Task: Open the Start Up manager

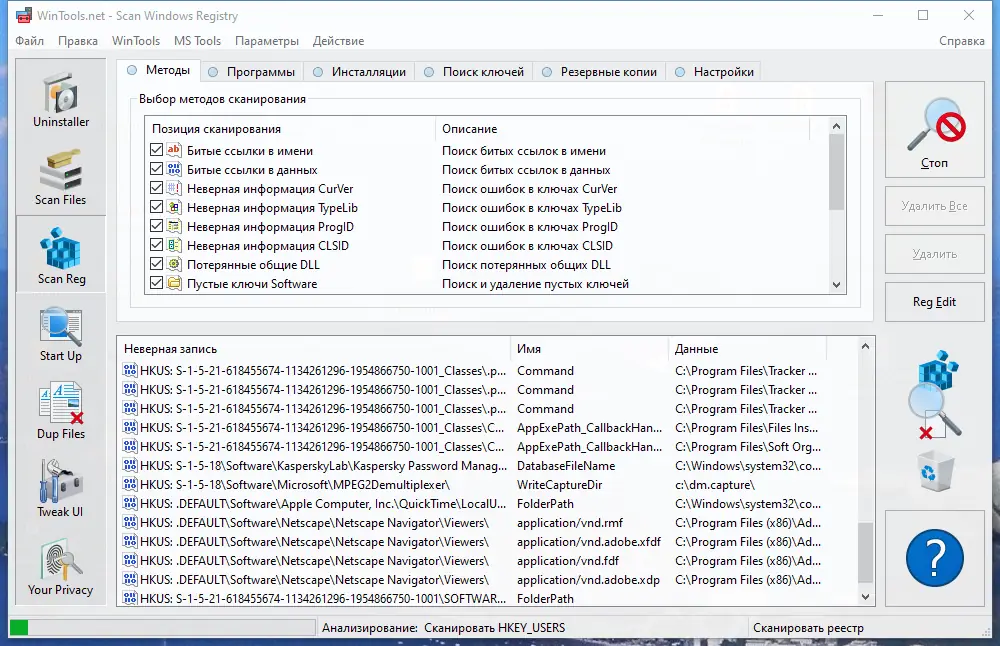Action: pos(61,334)
